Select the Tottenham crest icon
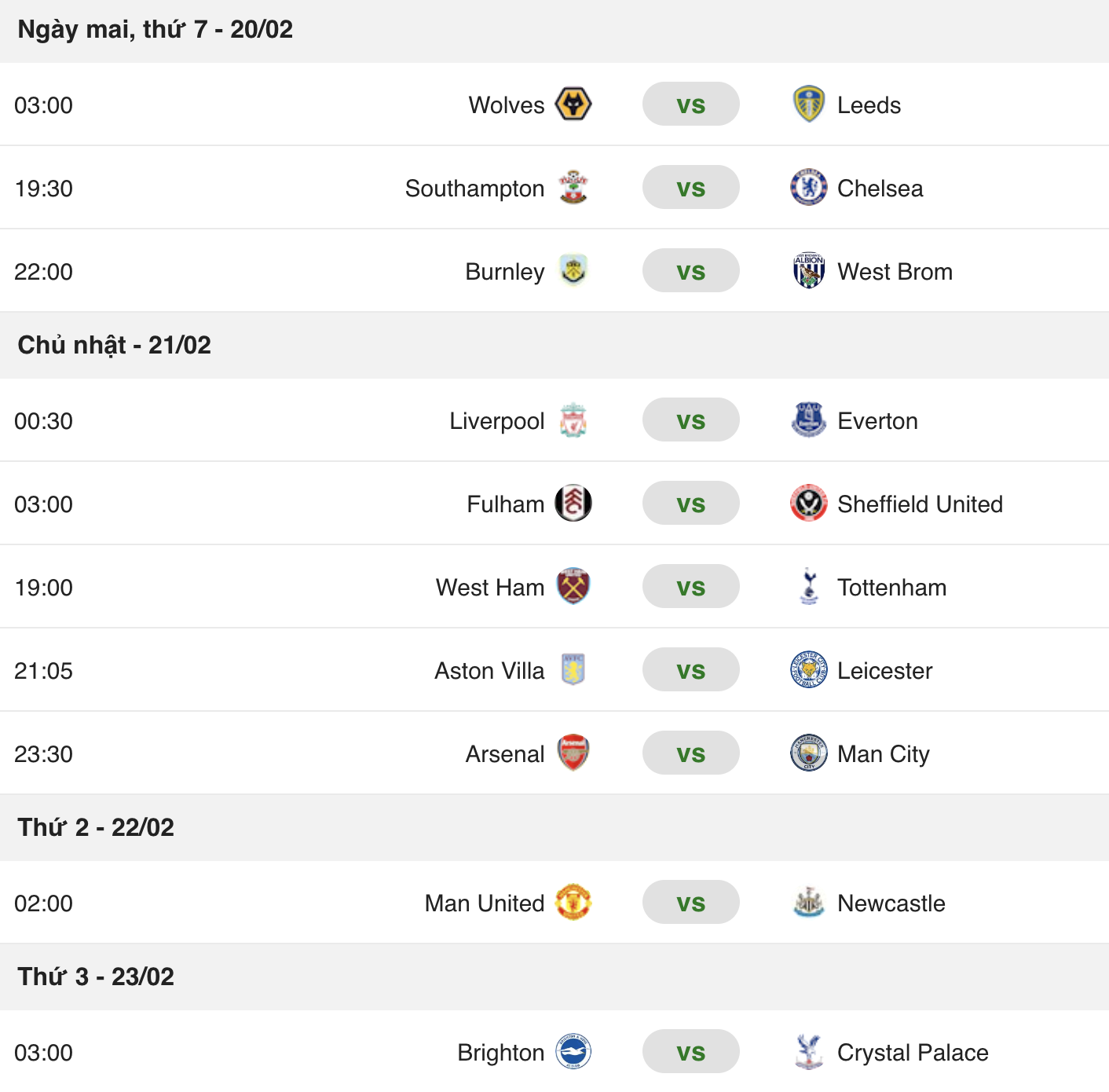The width and height of the screenshot is (1109, 1092). [809, 587]
